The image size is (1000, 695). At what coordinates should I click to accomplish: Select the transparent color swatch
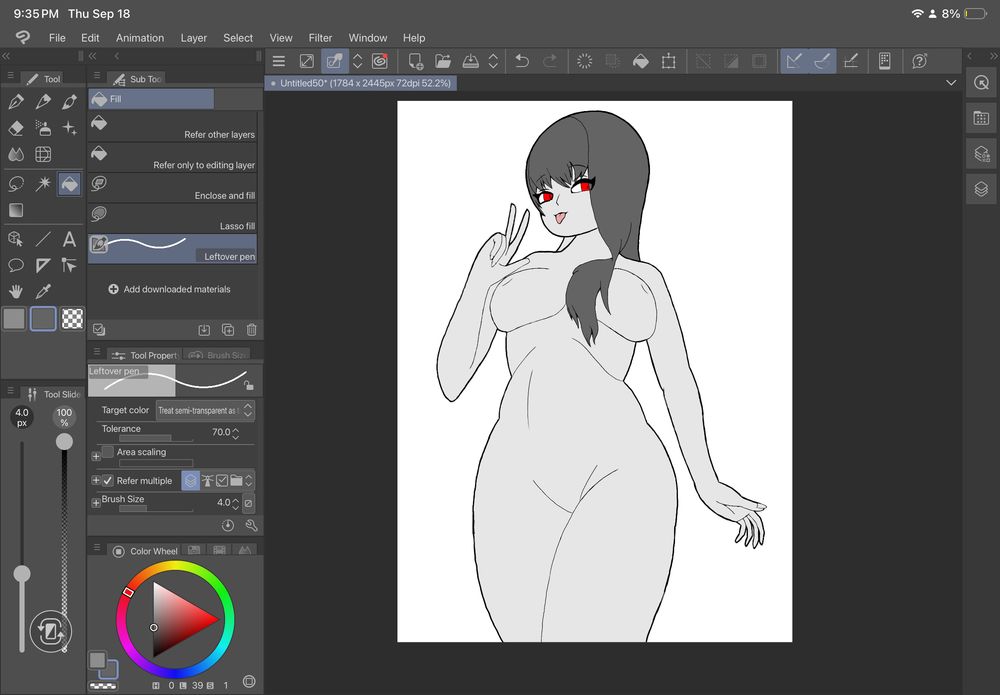pos(72,319)
